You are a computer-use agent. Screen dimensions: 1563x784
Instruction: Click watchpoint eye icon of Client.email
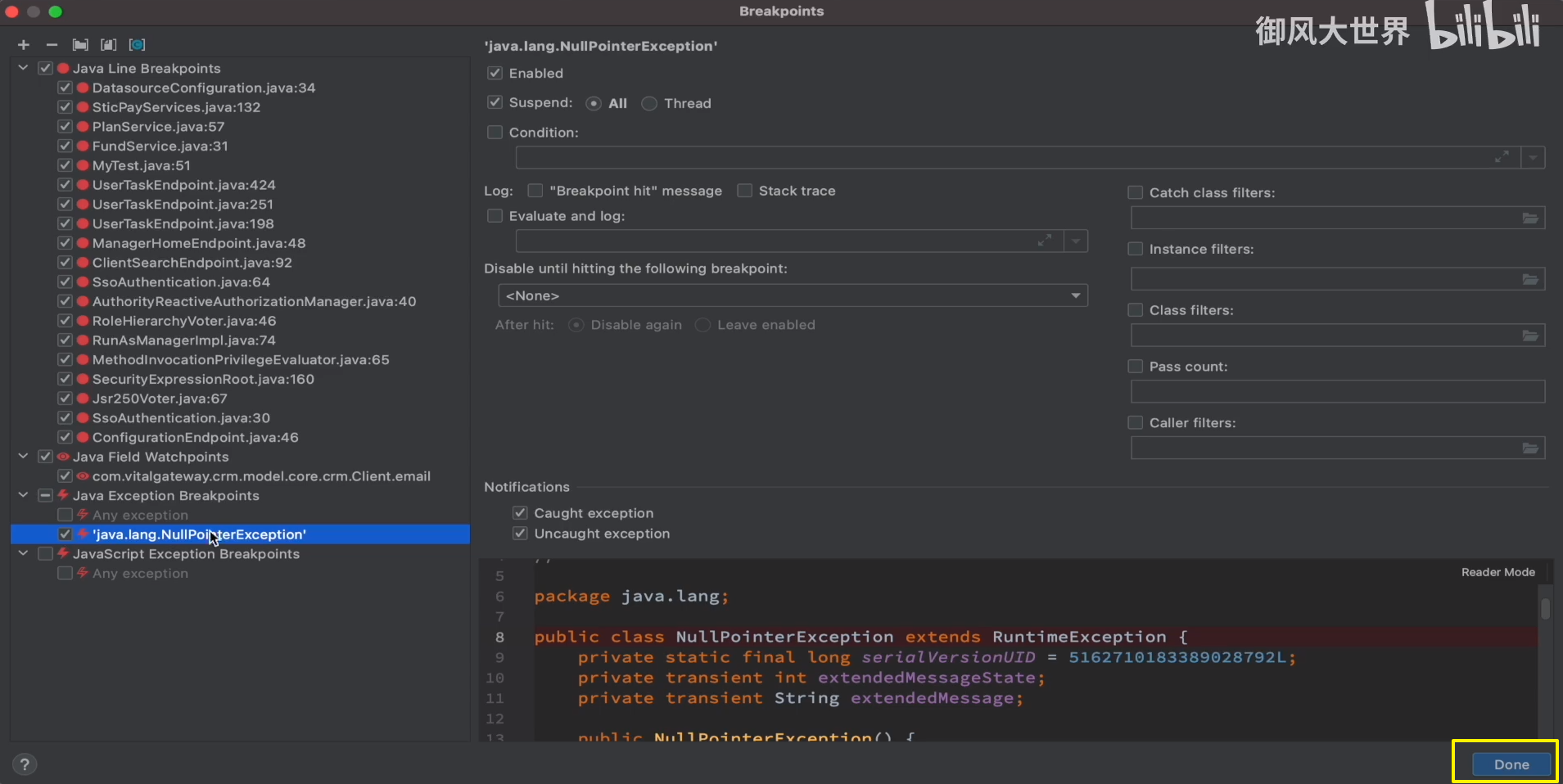pyautogui.click(x=83, y=476)
